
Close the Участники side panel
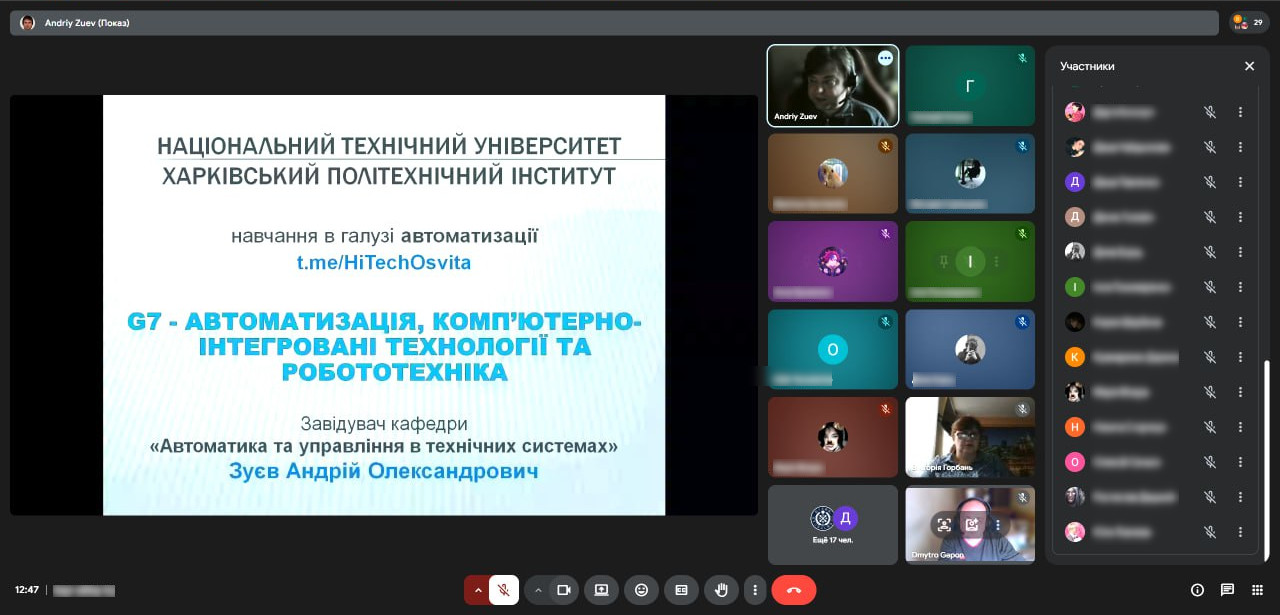point(1249,66)
